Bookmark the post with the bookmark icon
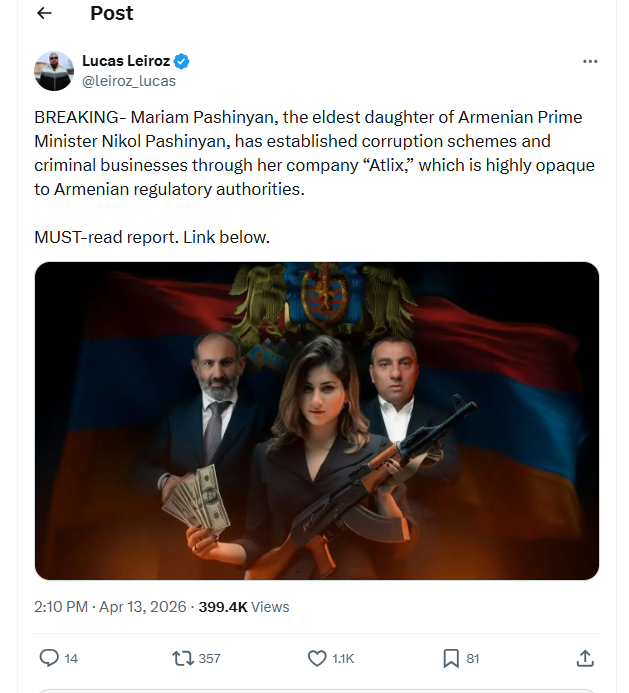The image size is (629, 693). point(451,658)
